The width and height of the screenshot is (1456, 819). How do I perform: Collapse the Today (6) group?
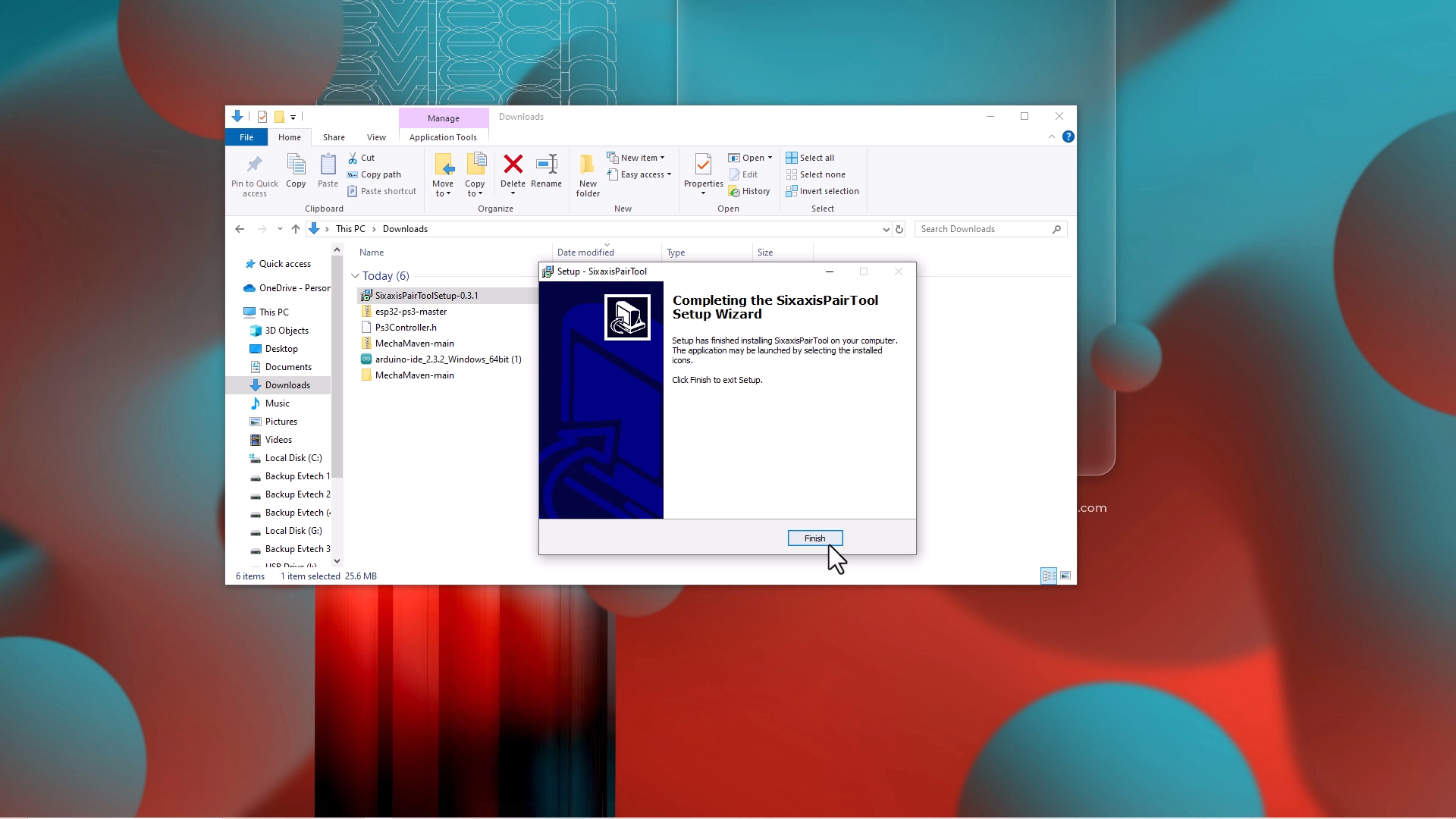[x=355, y=276]
